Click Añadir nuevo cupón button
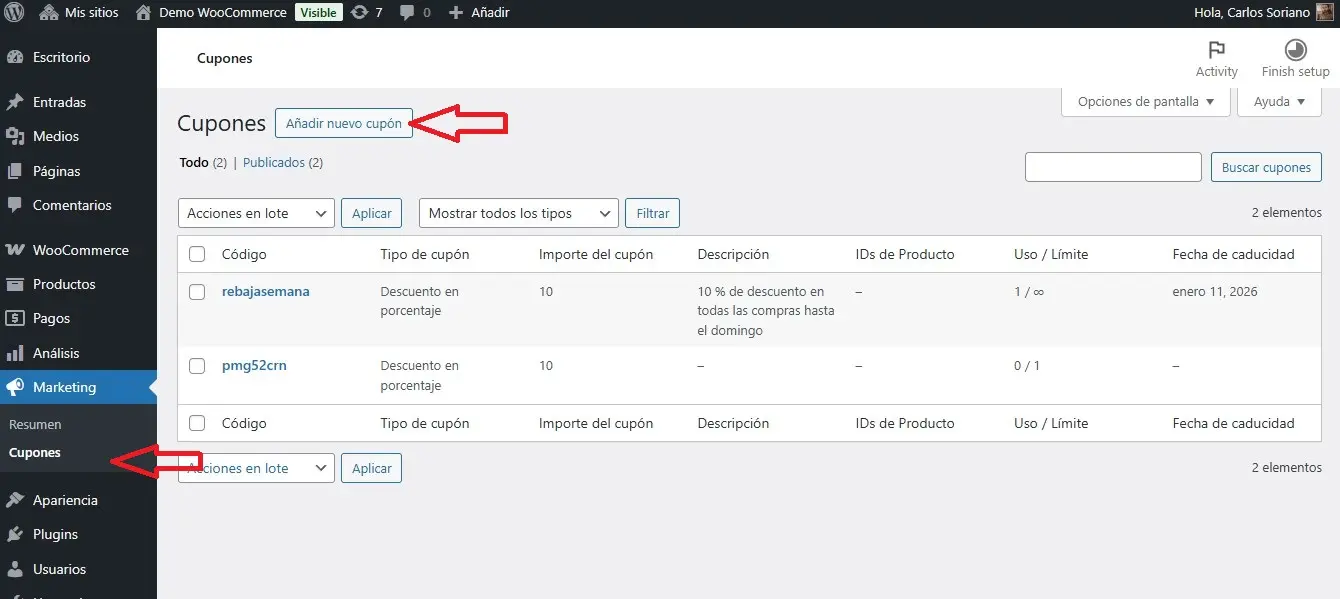 (343, 123)
